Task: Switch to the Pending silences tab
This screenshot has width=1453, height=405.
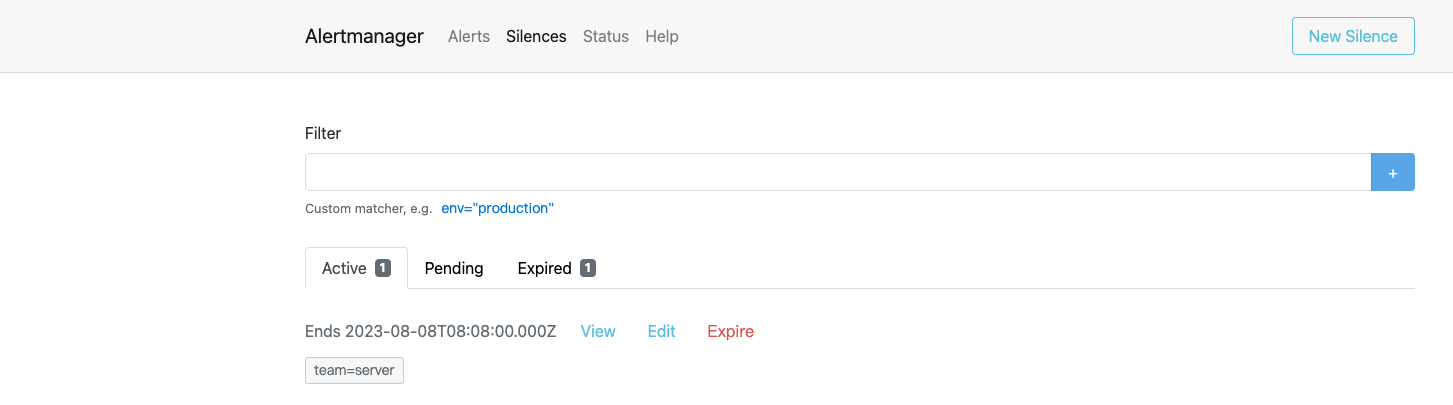Action: click(x=454, y=268)
